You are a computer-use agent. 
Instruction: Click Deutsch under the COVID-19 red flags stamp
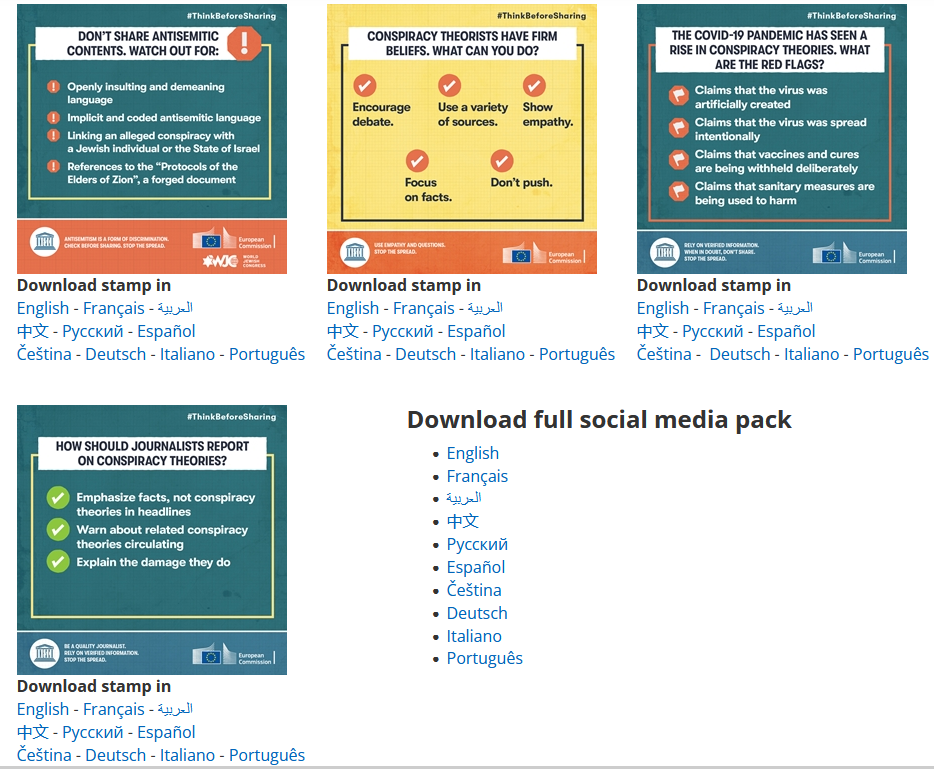pyautogui.click(x=740, y=354)
